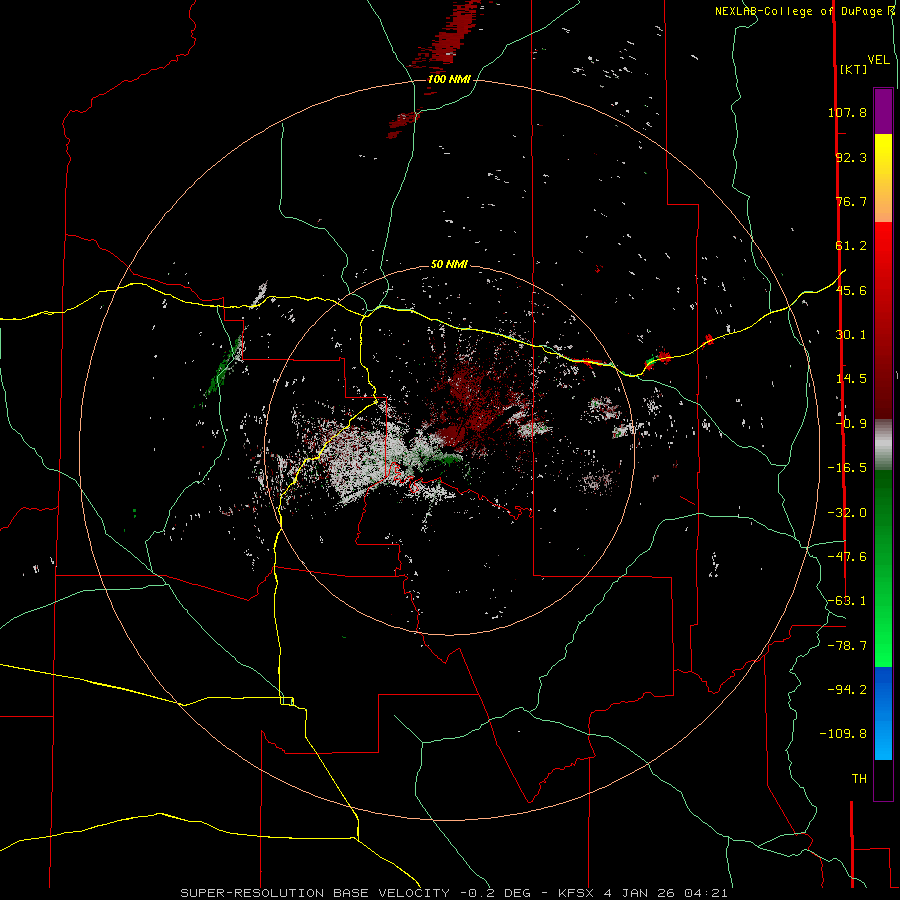Click the -109.8 scale value
Image resolution: width=900 pixels, height=900 pixels.
(x=843, y=734)
